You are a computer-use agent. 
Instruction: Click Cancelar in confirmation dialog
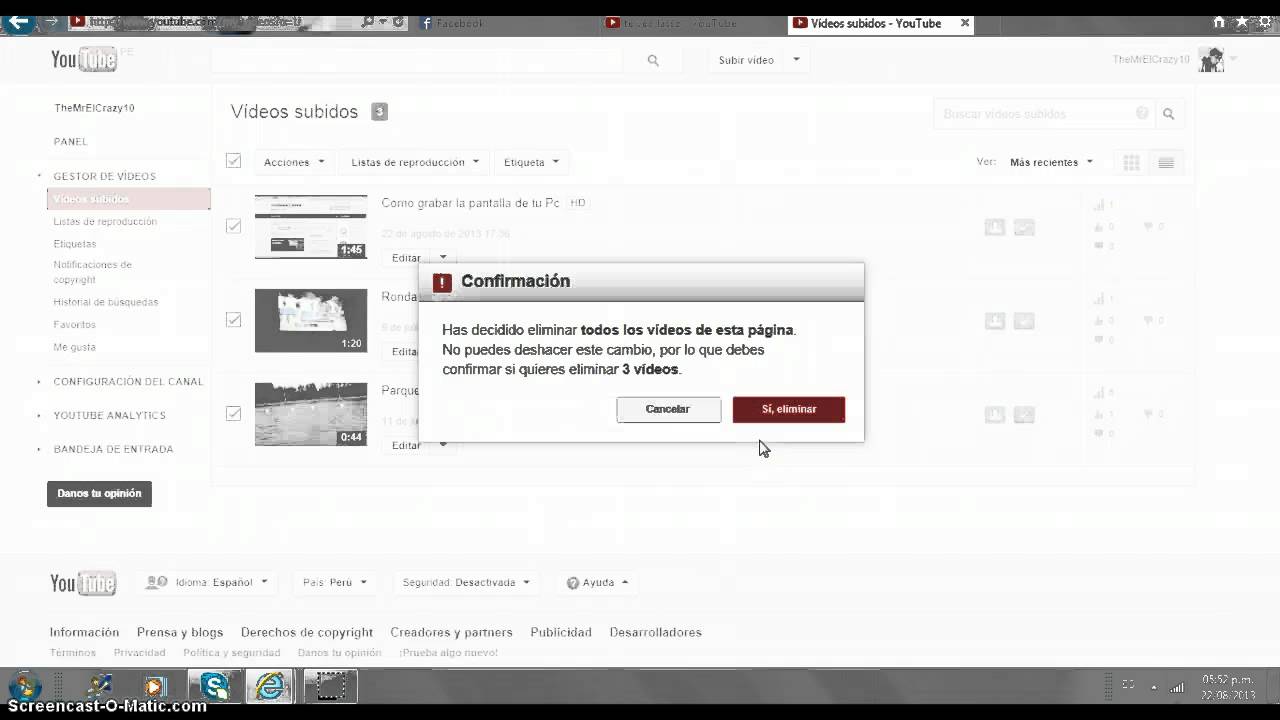(668, 409)
